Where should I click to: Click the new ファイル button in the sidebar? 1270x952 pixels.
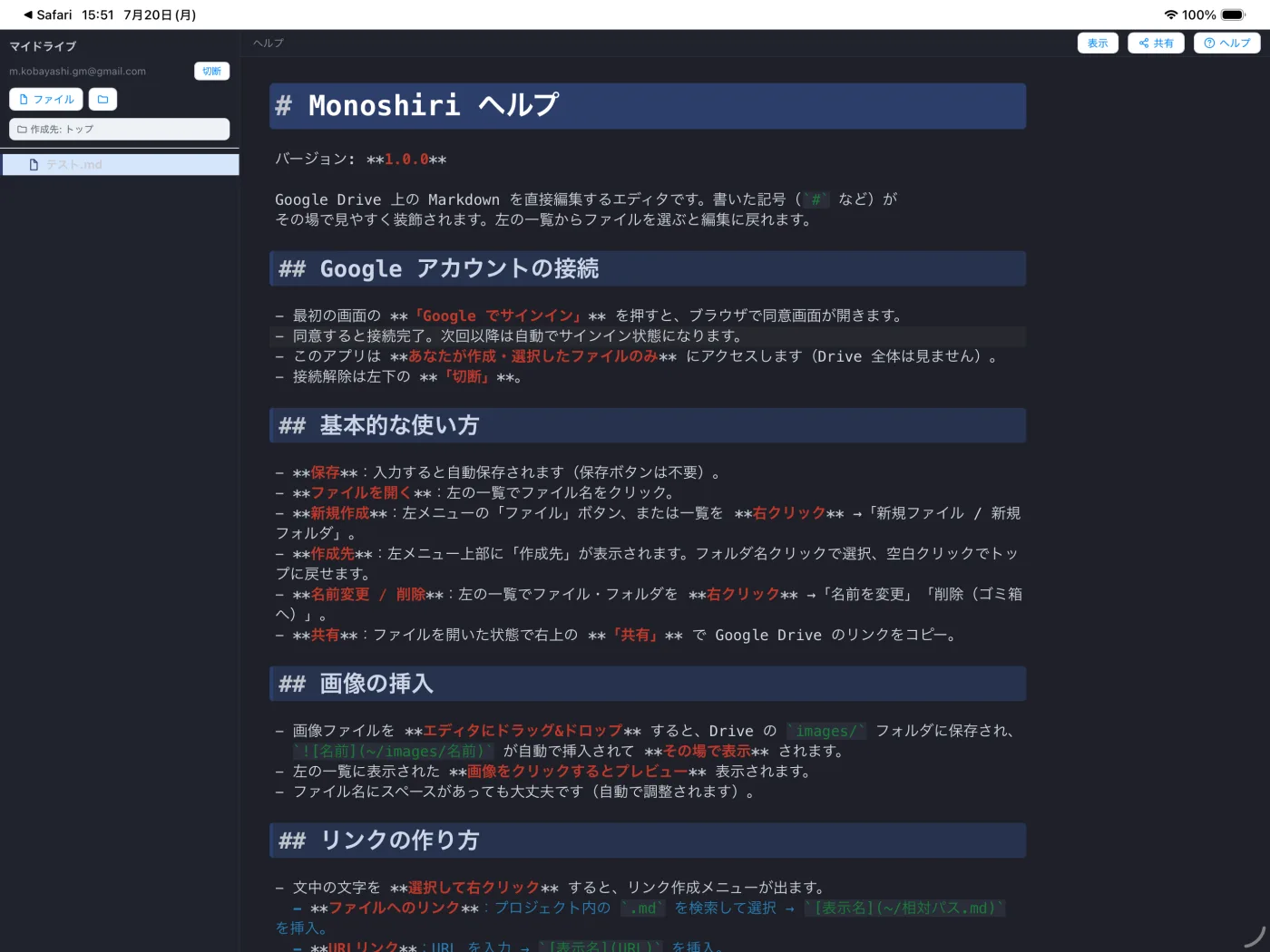tap(46, 100)
